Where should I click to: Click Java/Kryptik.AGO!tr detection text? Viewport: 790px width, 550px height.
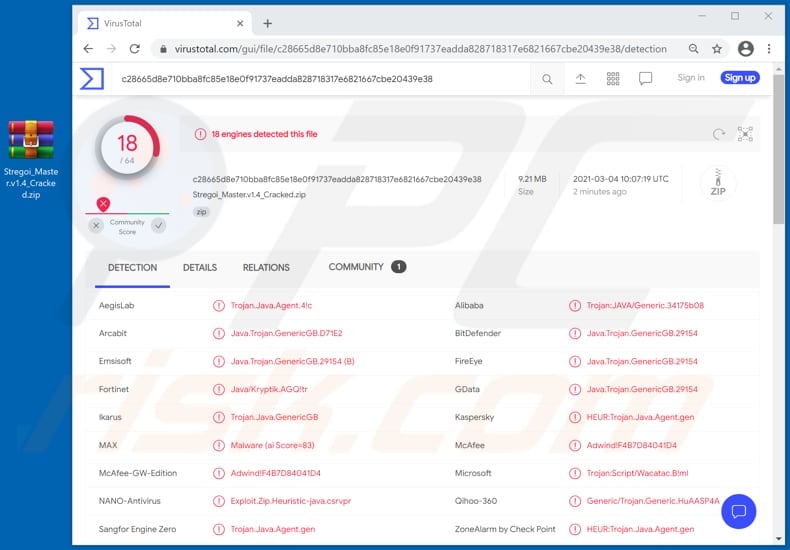[x=269, y=389]
